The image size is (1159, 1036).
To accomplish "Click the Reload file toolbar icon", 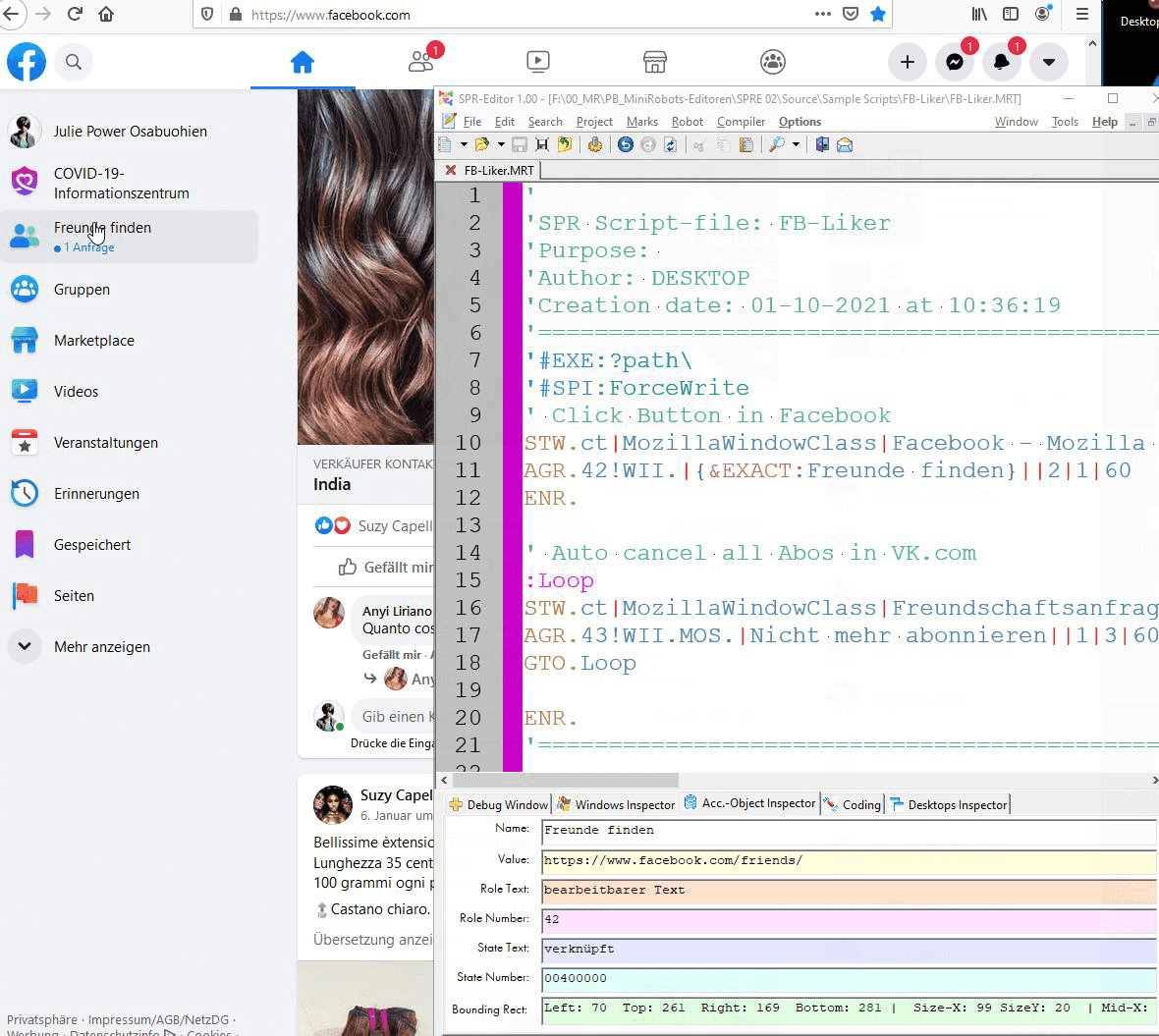I will click(x=671, y=144).
